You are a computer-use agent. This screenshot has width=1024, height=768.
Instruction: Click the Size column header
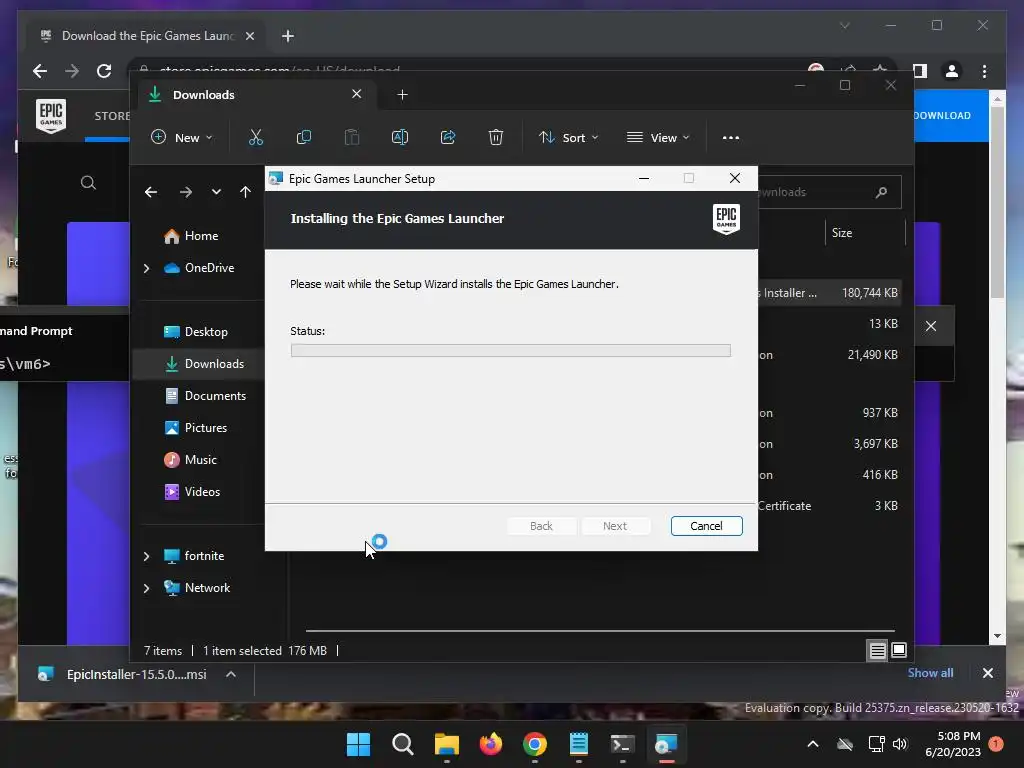point(842,233)
